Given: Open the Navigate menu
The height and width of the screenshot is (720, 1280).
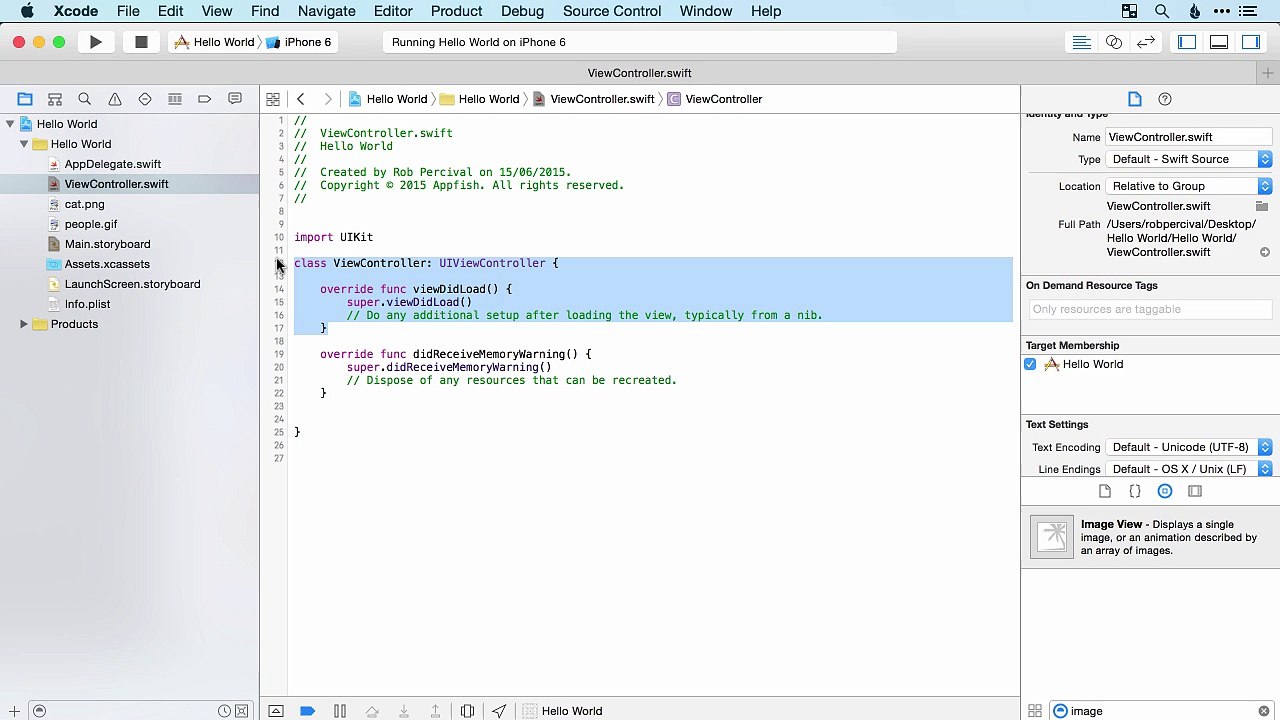Looking at the screenshot, I should pos(327,11).
